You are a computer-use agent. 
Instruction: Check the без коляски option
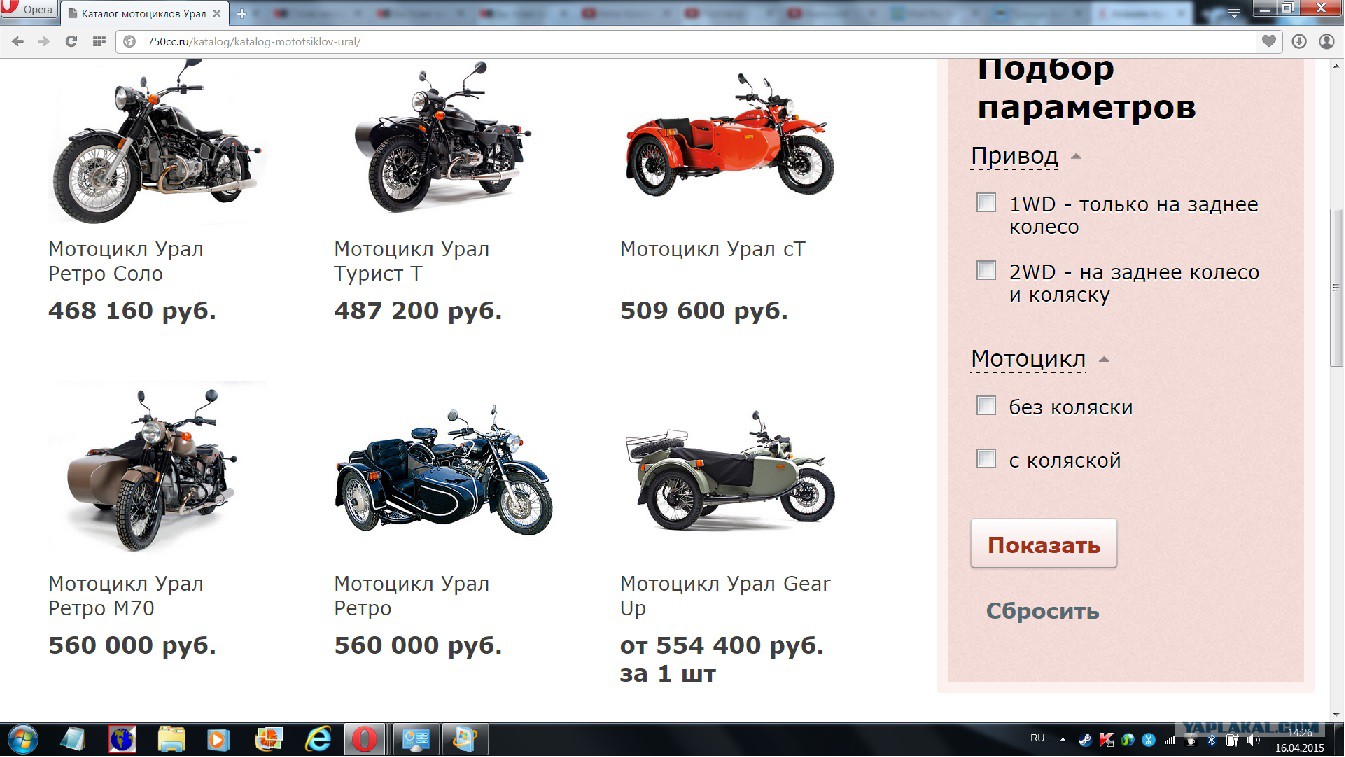(986, 405)
